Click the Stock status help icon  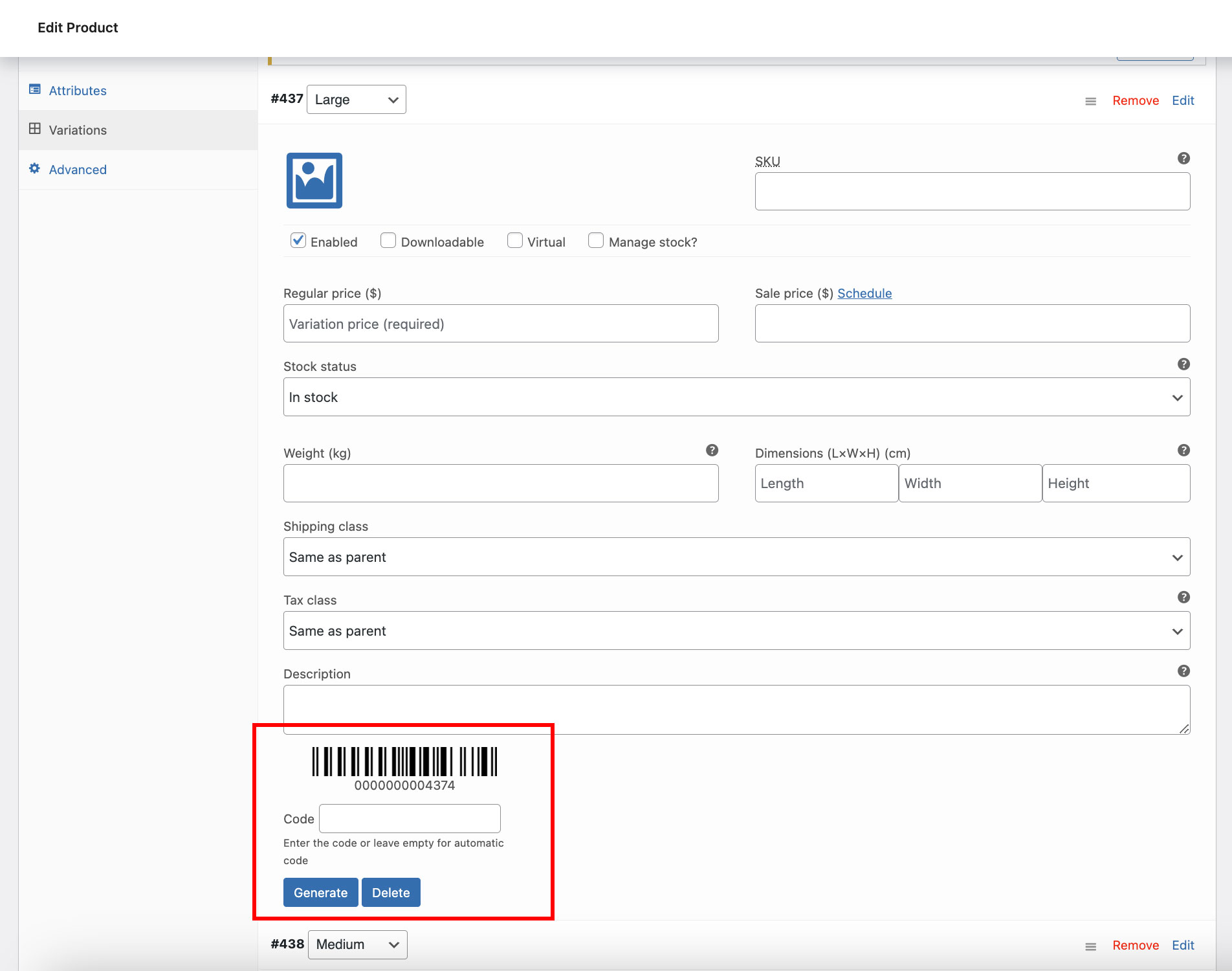(x=1183, y=364)
